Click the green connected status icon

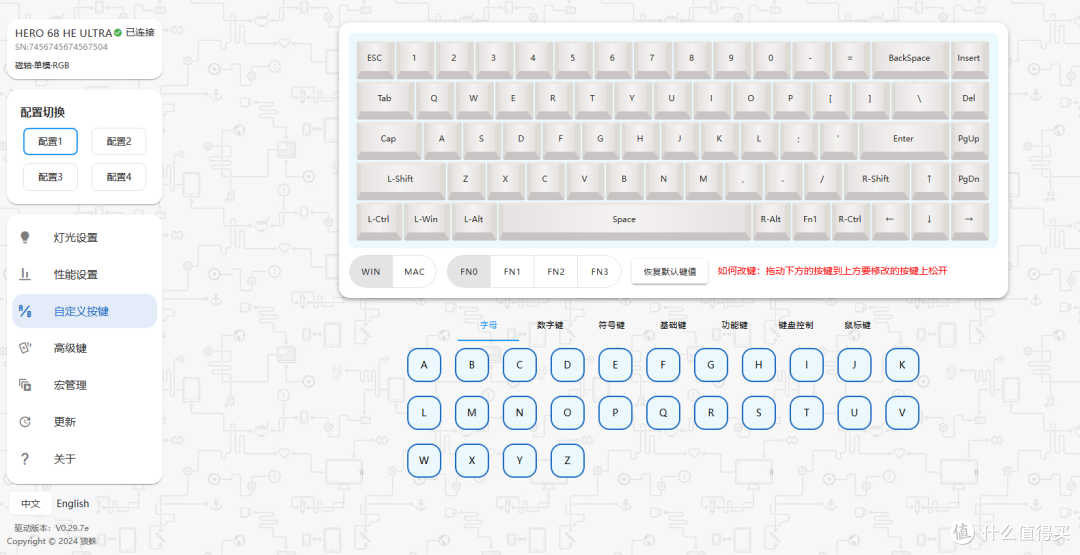(x=118, y=32)
